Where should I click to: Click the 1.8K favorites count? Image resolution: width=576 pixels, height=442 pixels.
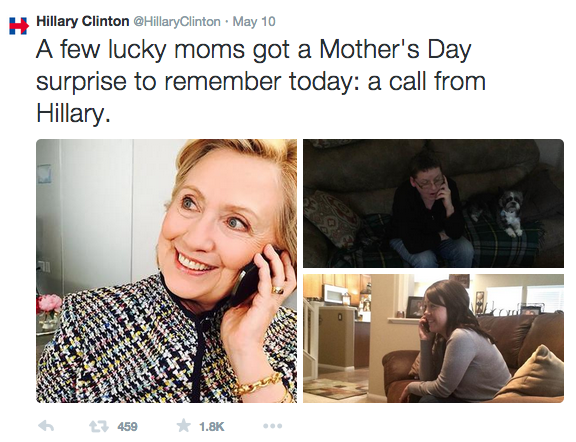212,427
